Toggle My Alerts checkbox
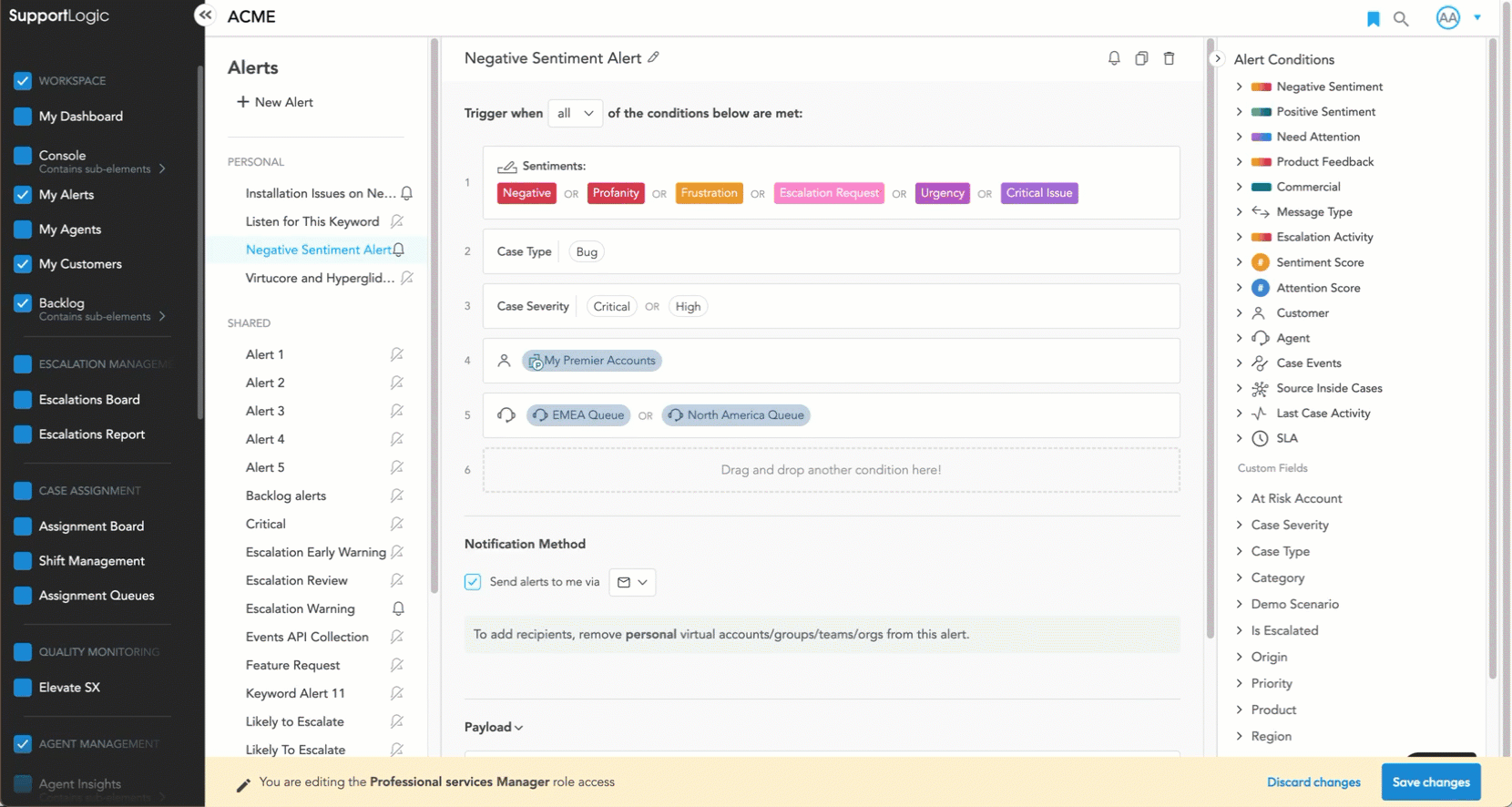This screenshot has width=1512, height=807. coord(23,195)
